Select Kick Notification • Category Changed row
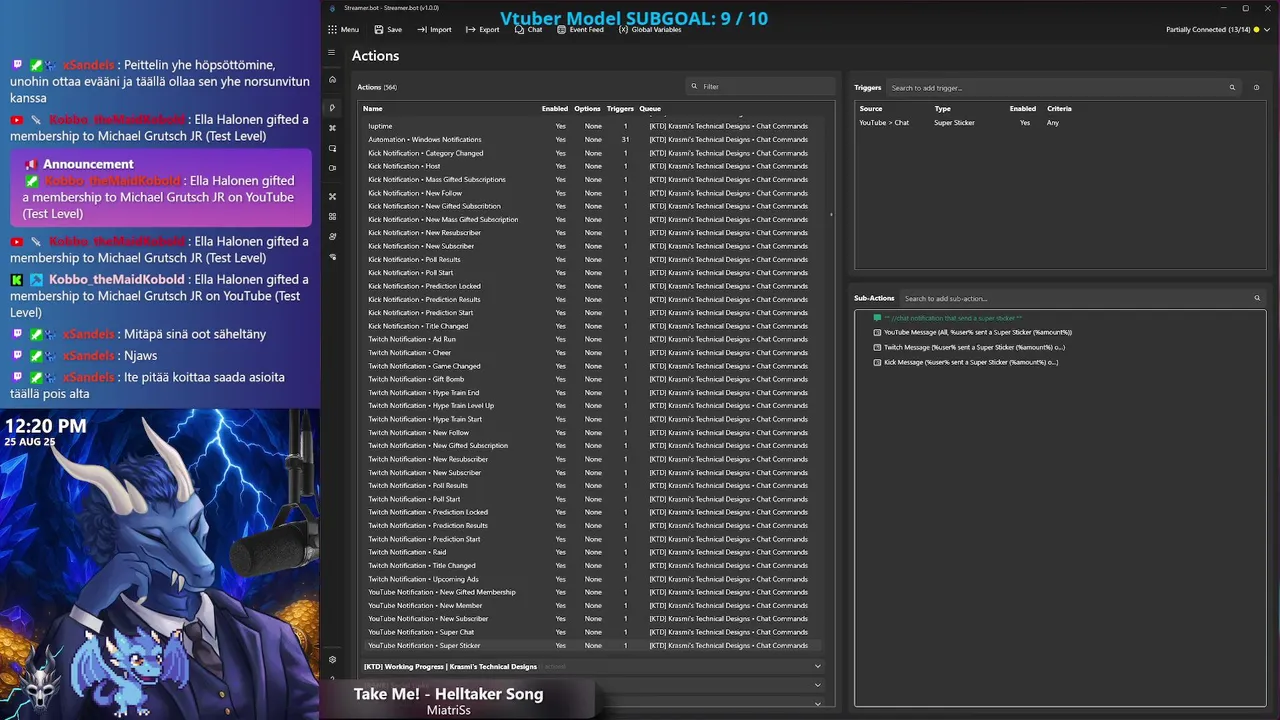Image resolution: width=1280 pixels, height=720 pixels. click(x=590, y=153)
